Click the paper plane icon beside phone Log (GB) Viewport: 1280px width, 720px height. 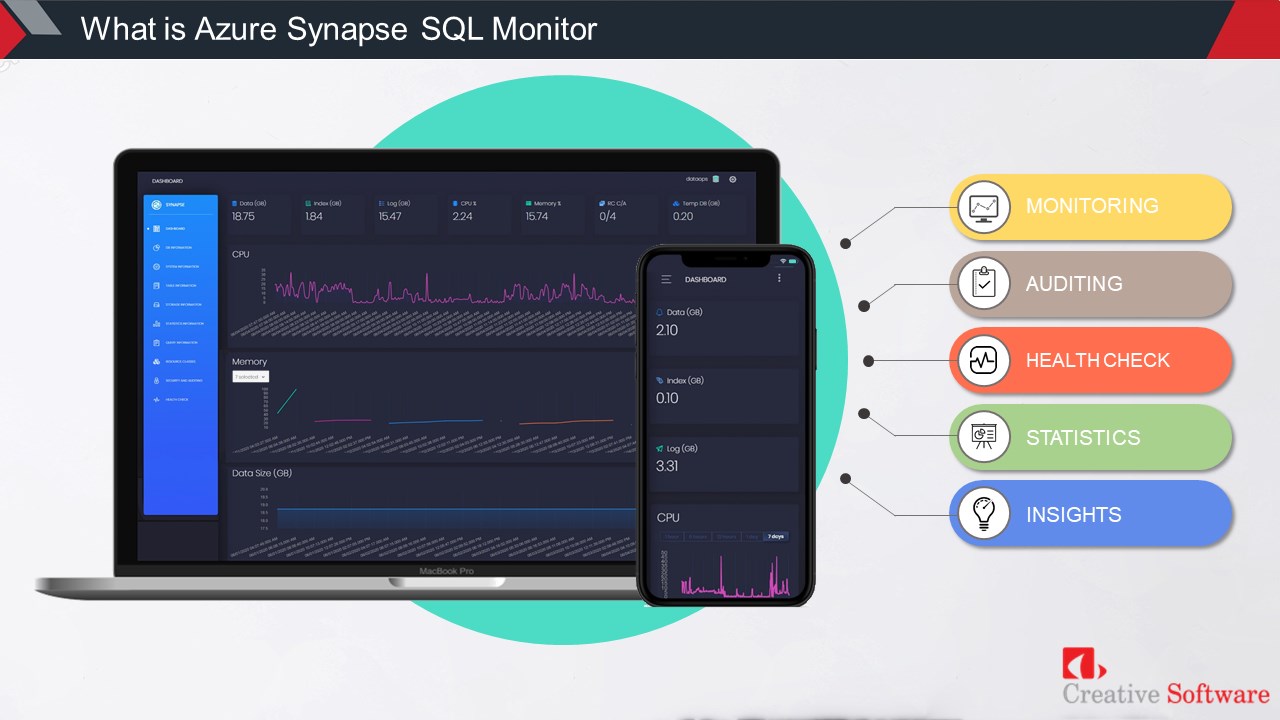(x=659, y=448)
